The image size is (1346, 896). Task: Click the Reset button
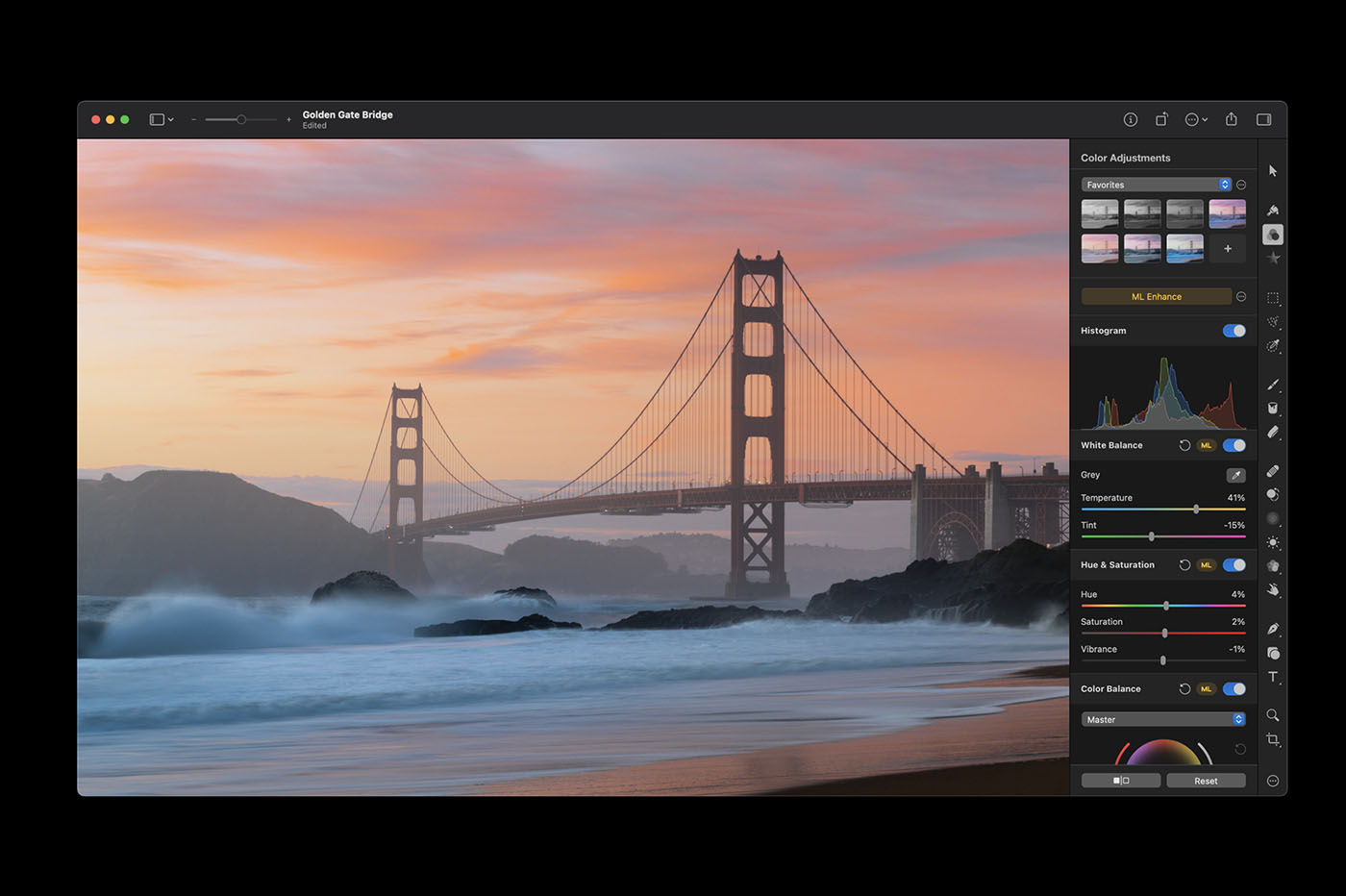pyautogui.click(x=1206, y=781)
